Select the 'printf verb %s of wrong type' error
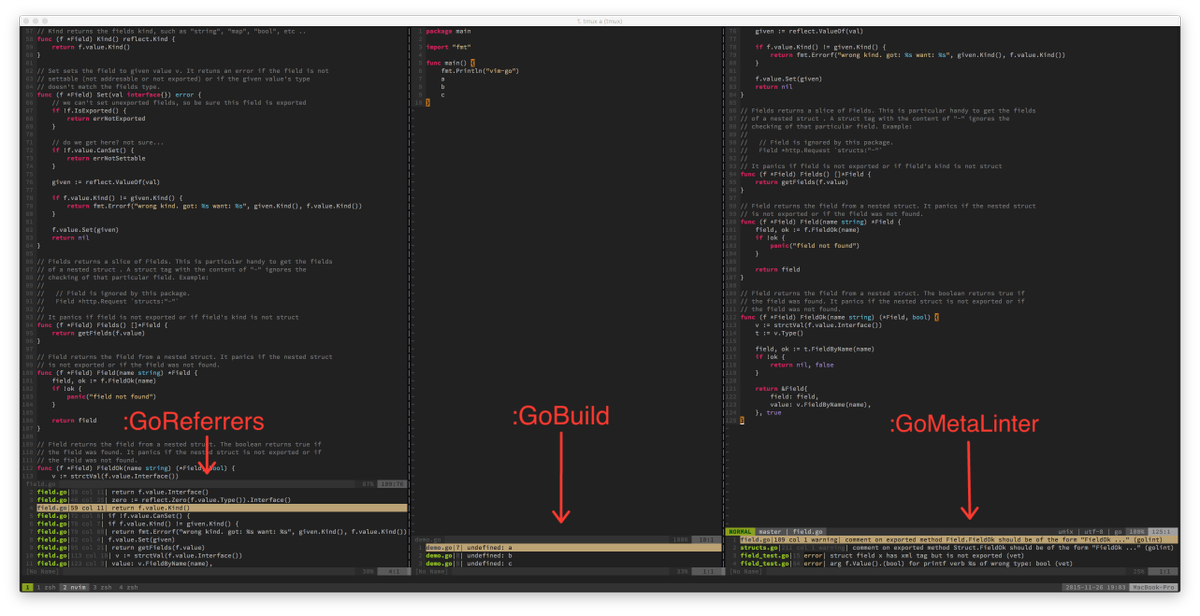This screenshot has height=616, width=1200. click(x=952, y=564)
